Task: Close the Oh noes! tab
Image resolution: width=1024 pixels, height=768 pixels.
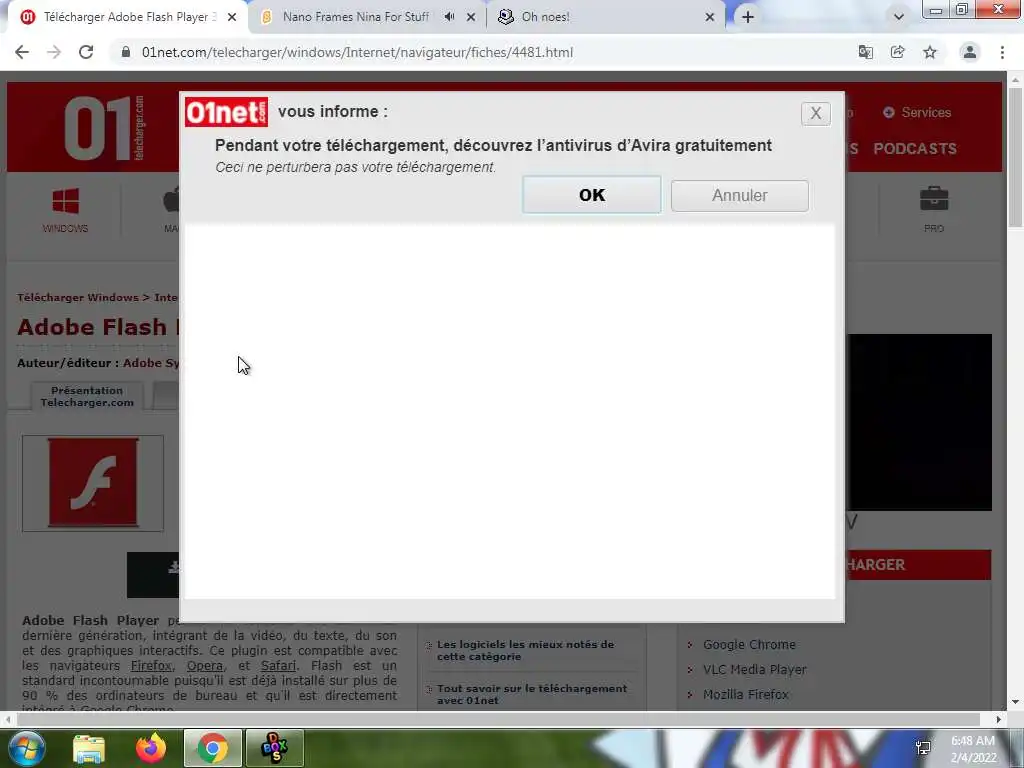Action: 710,17
